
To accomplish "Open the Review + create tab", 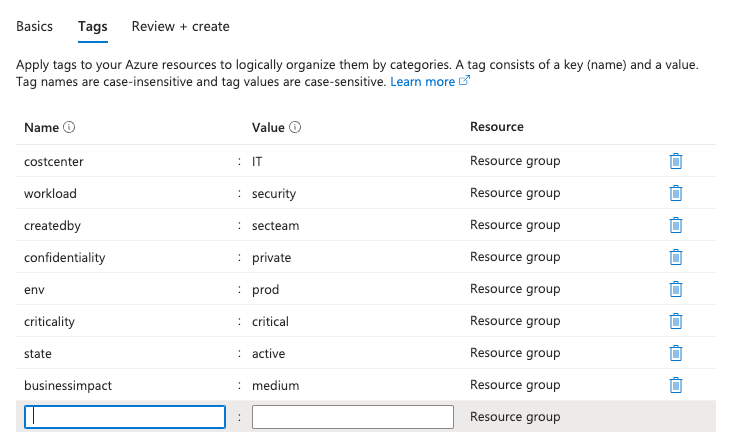I will click(x=181, y=26).
